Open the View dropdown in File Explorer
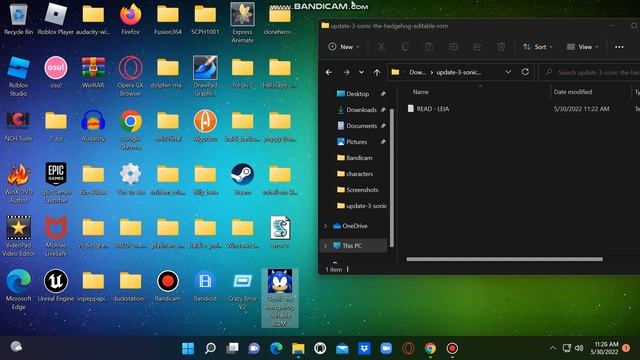The image size is (640, 360). (582, 47)
